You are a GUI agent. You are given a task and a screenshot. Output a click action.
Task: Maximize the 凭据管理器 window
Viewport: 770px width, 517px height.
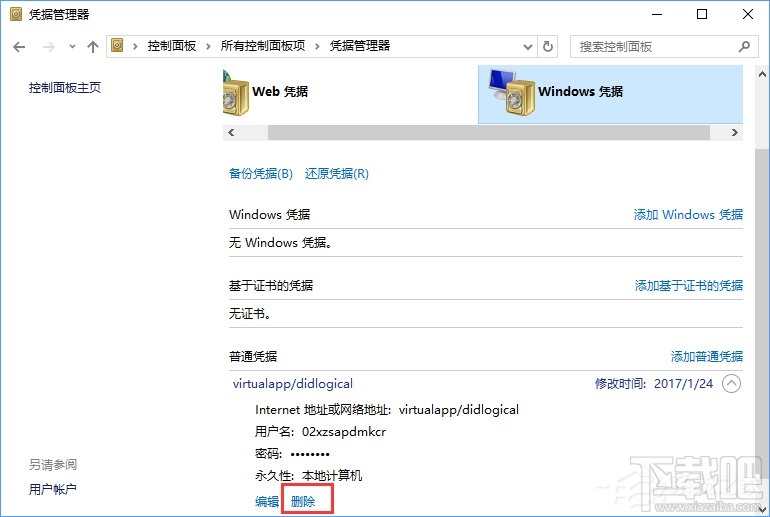click(702, 14)
